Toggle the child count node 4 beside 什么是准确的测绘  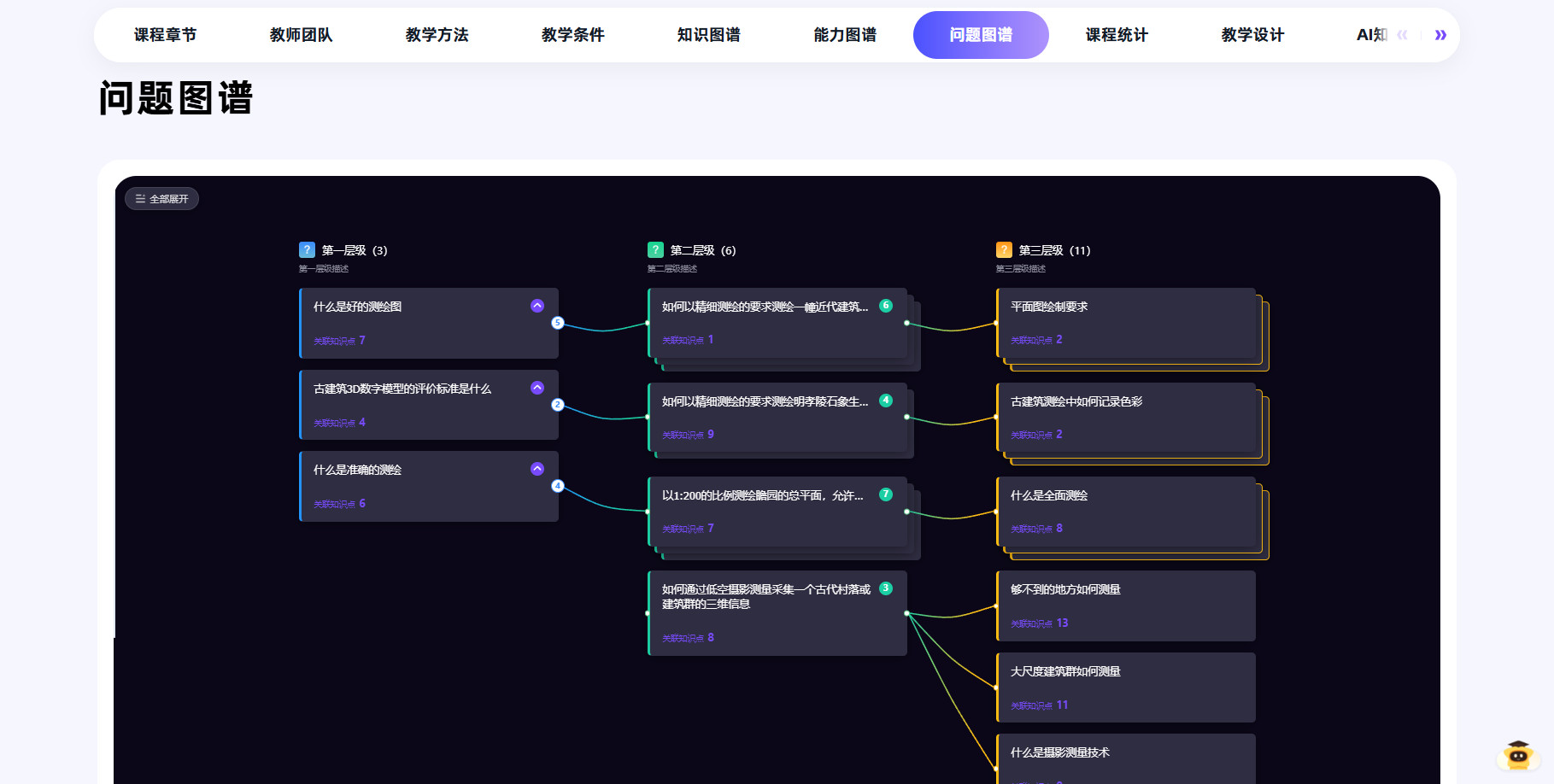(x=558, y=486)
